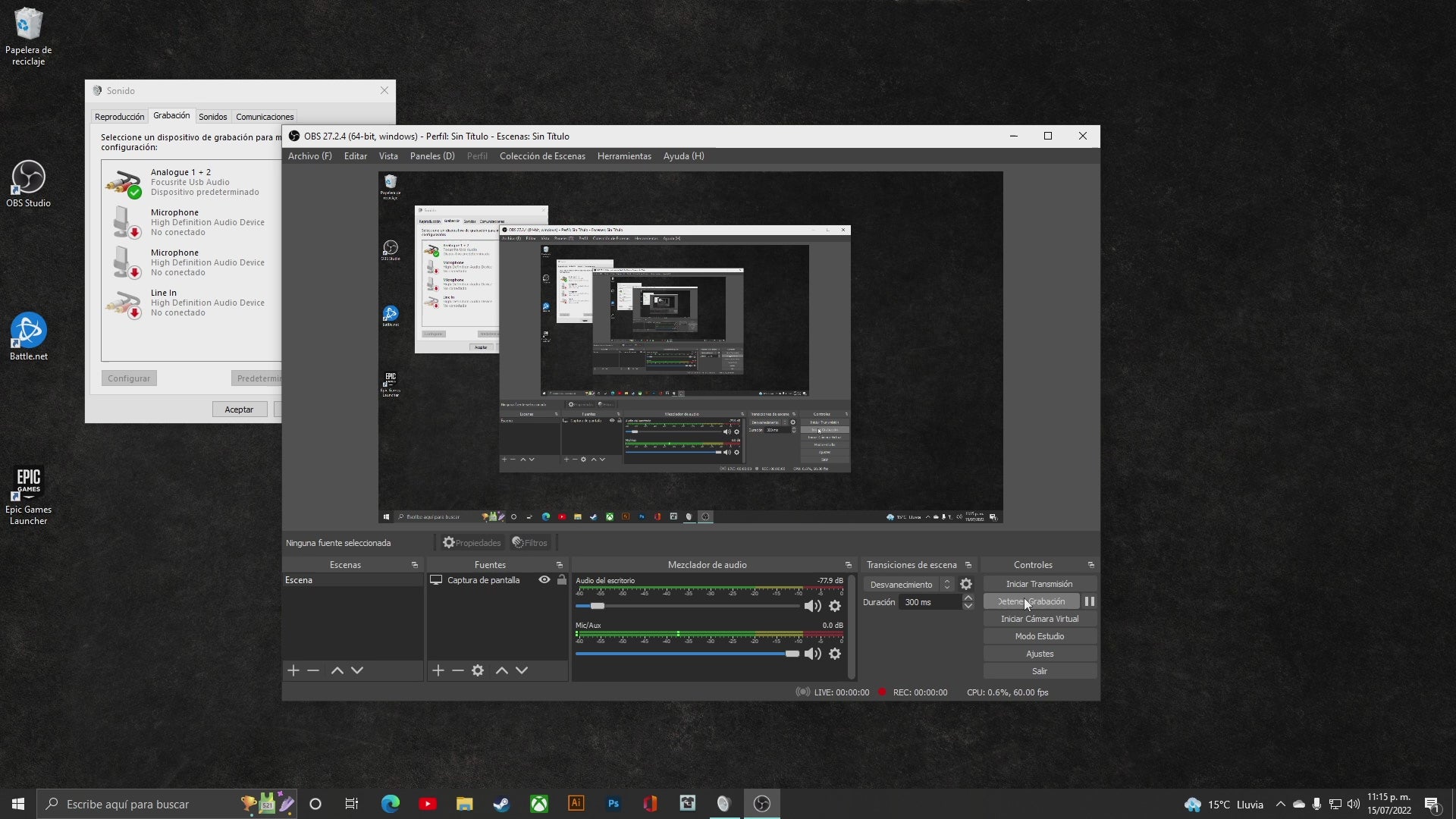Remove selected source with minus icon

pos(458,670)
